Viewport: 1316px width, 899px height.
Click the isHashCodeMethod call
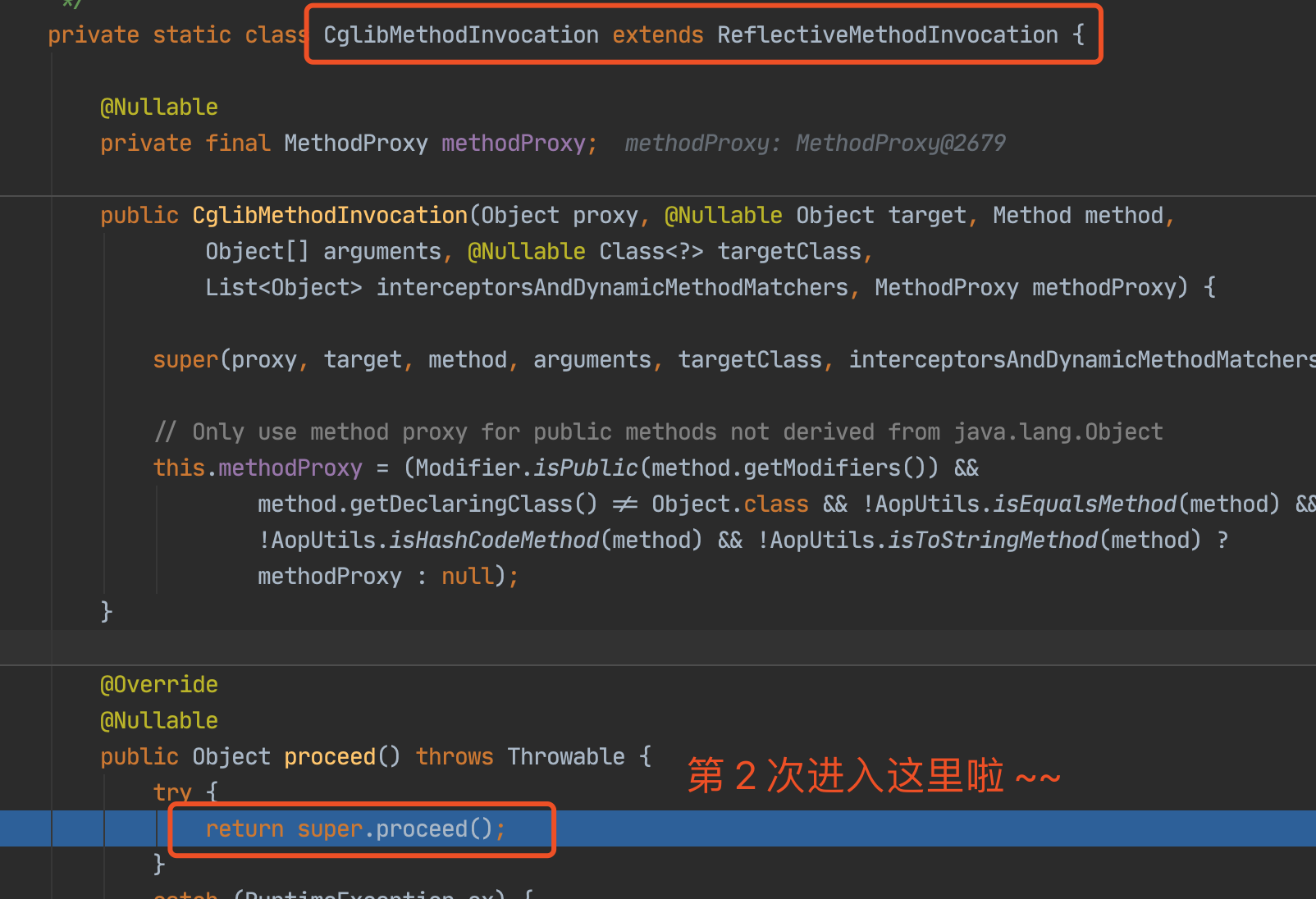point(494,540)
